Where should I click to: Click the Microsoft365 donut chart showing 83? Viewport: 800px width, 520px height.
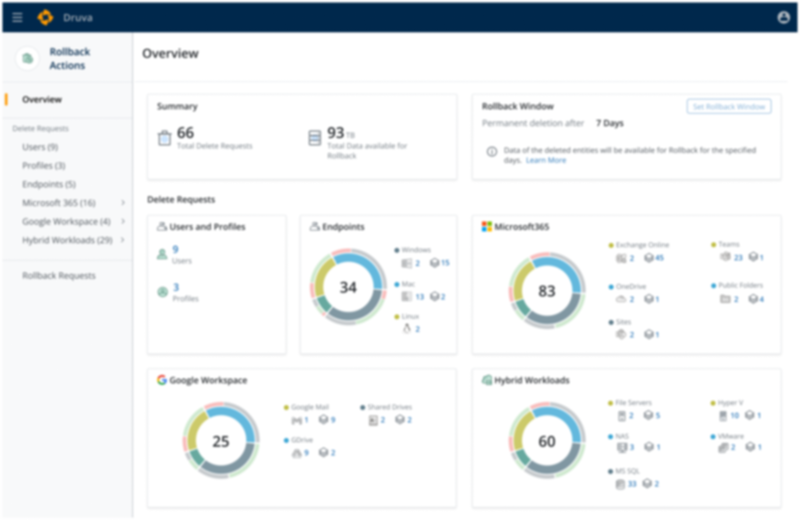click(x=546, y=291)
